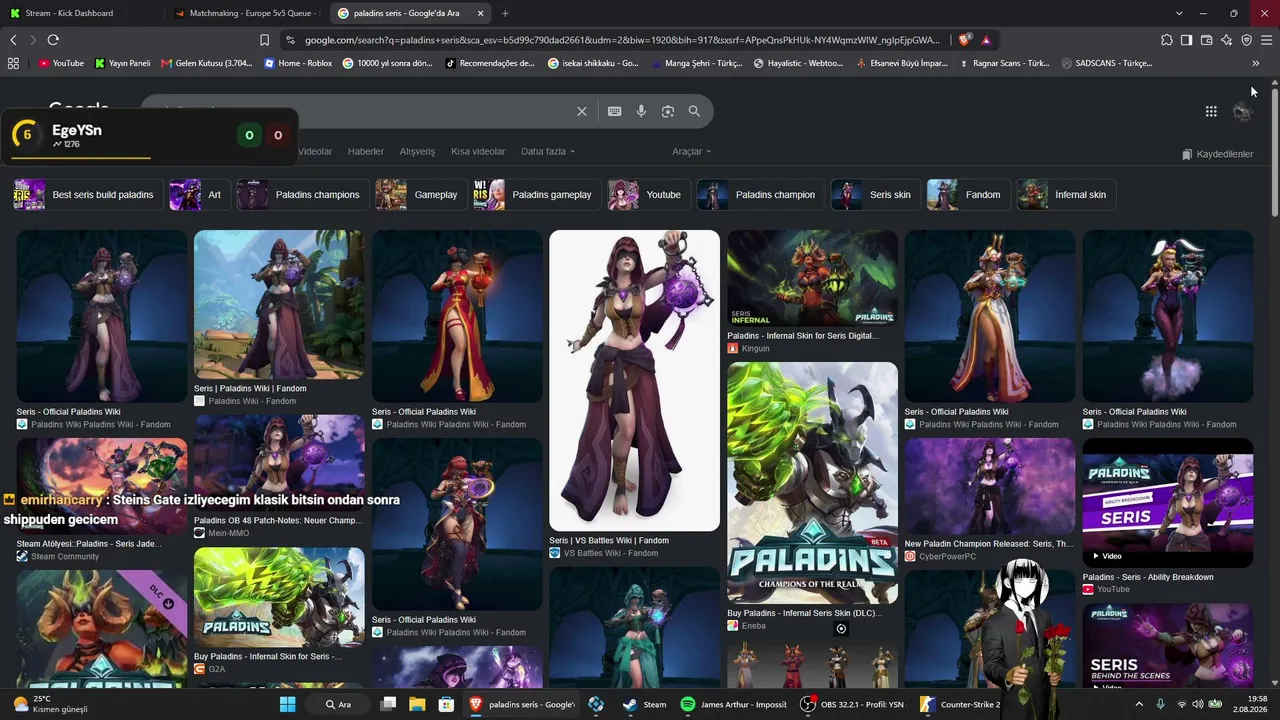Viewport: 1280px width, 720px height.
Task: Open the Brave VPN shield icon
Action: tap(1246, 40)
